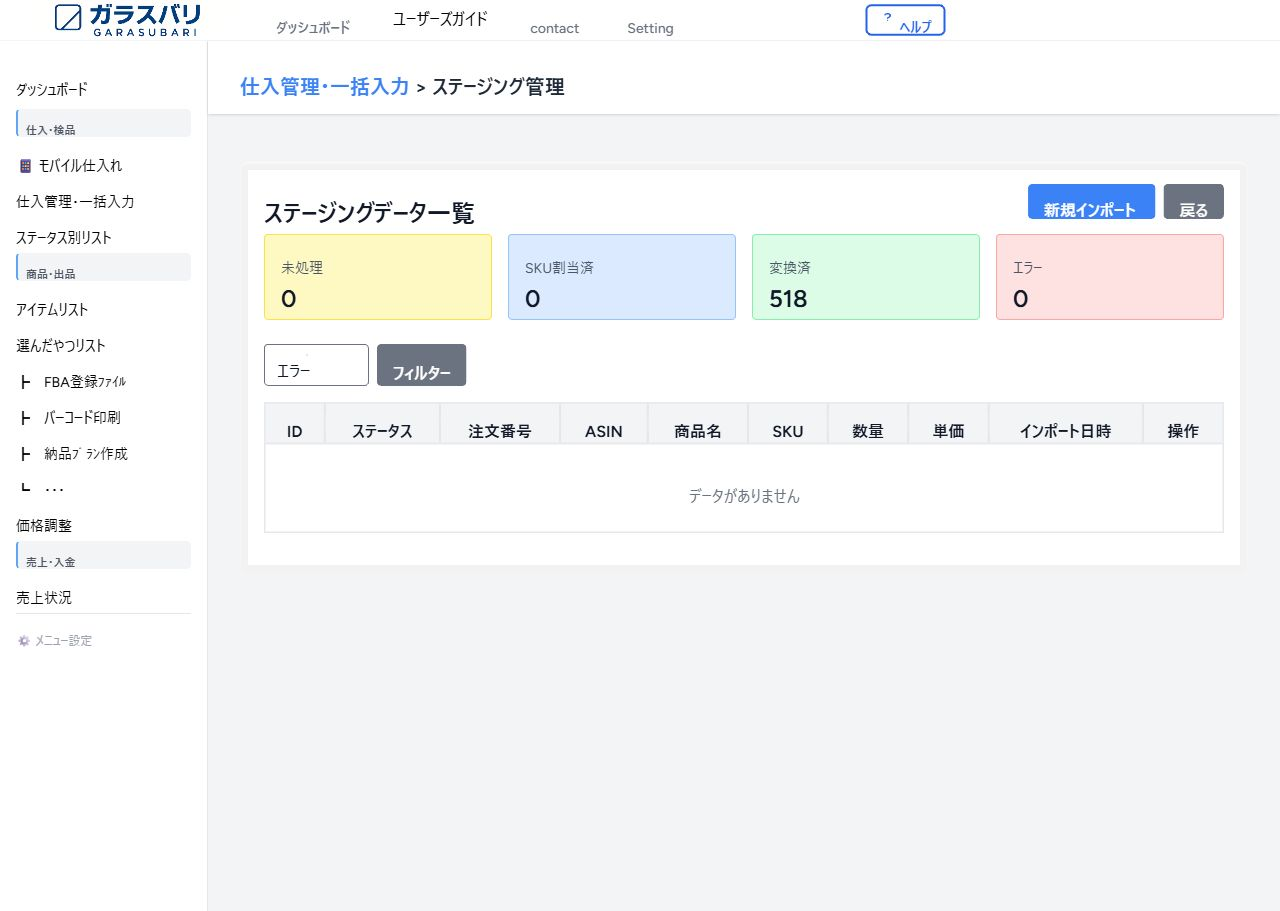Click the 未処理 status card
The height and width of the screenshot is (911, 1280).
click(x=378, y=277)
